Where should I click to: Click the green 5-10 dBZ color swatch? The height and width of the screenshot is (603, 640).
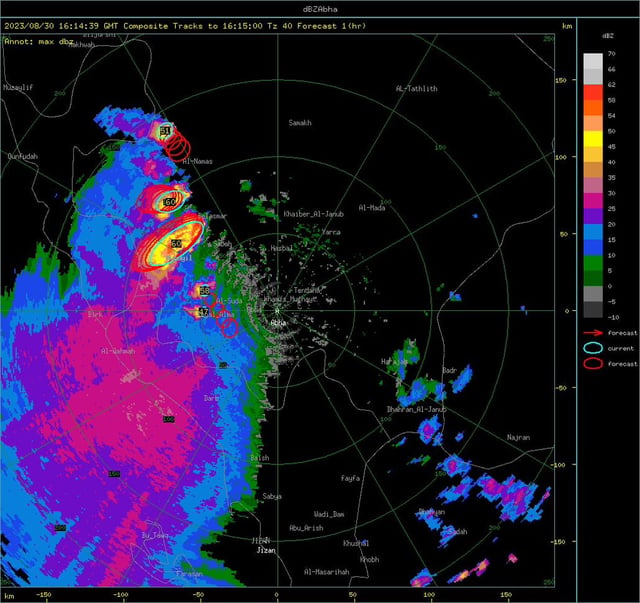(x=593, y=263)
